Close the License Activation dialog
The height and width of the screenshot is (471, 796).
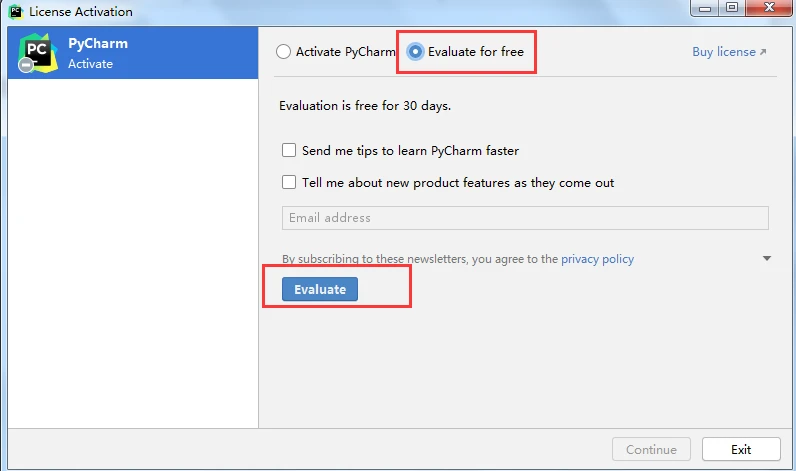pyautogui.click(x=769, y=9)
